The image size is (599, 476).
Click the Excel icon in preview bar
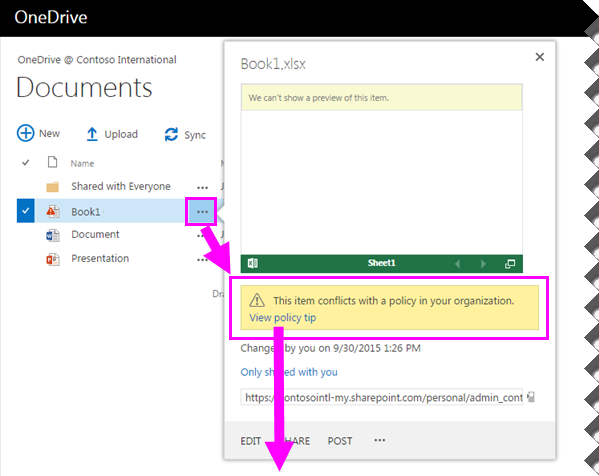tap(253, 263)
